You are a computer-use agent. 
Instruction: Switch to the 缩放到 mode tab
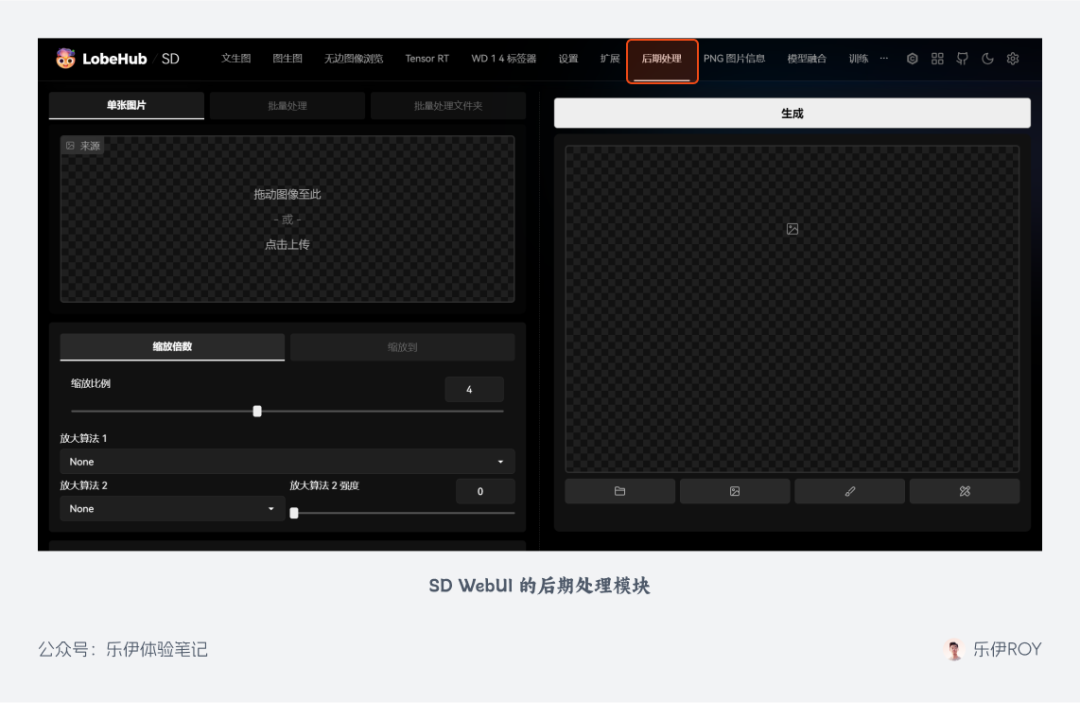click(x=402, y=347)
